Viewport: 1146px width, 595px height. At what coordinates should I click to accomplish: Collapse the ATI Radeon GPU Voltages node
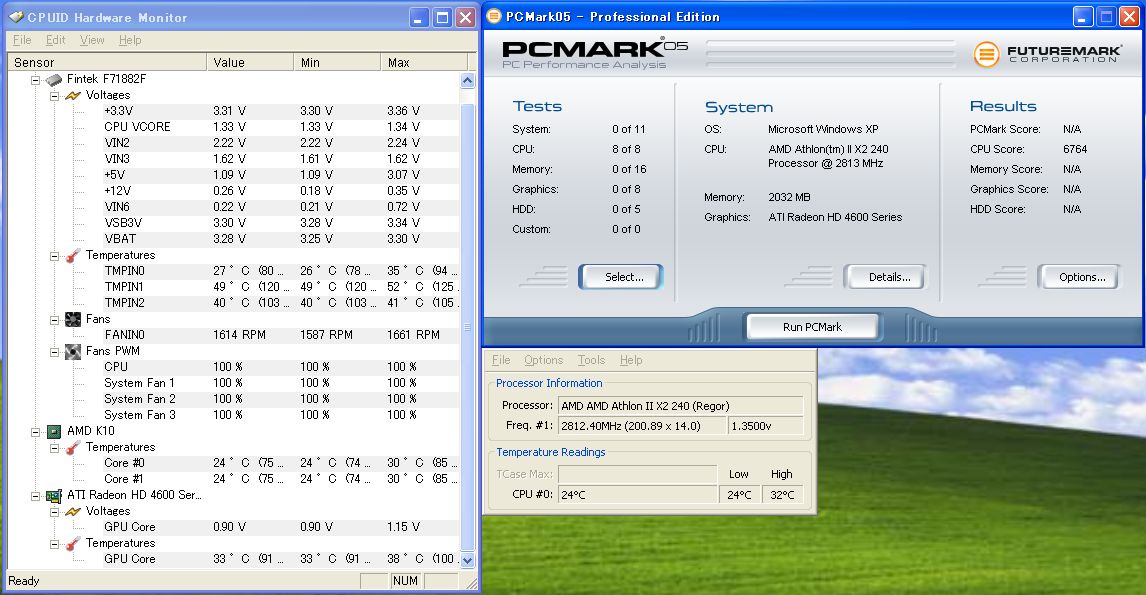tap(55, 511)
